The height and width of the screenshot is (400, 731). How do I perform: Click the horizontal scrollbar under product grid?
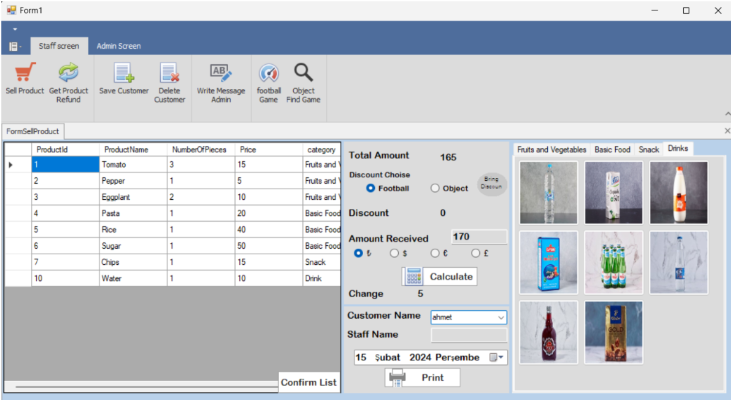pos(140,384)
